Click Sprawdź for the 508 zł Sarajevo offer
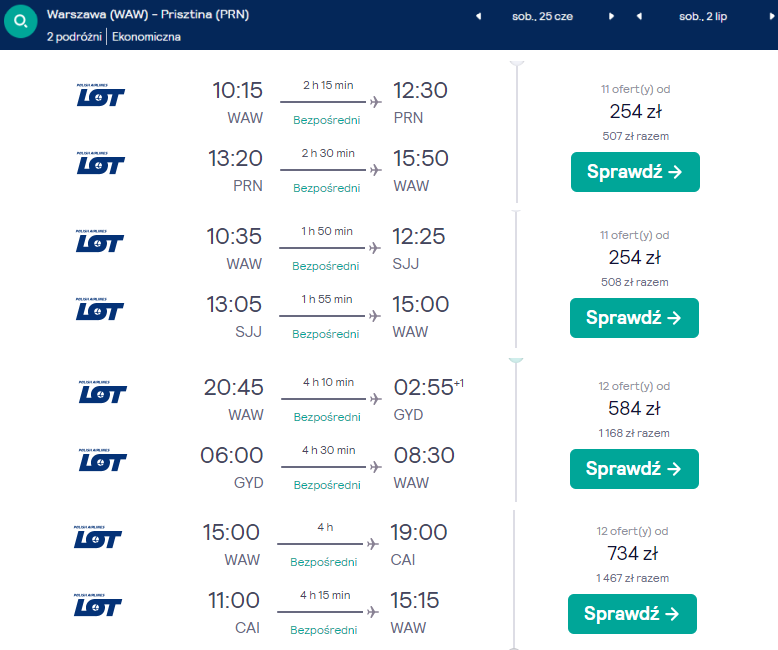Image resolution: width=778 pixels, height=650 pixels. [634, 318]
